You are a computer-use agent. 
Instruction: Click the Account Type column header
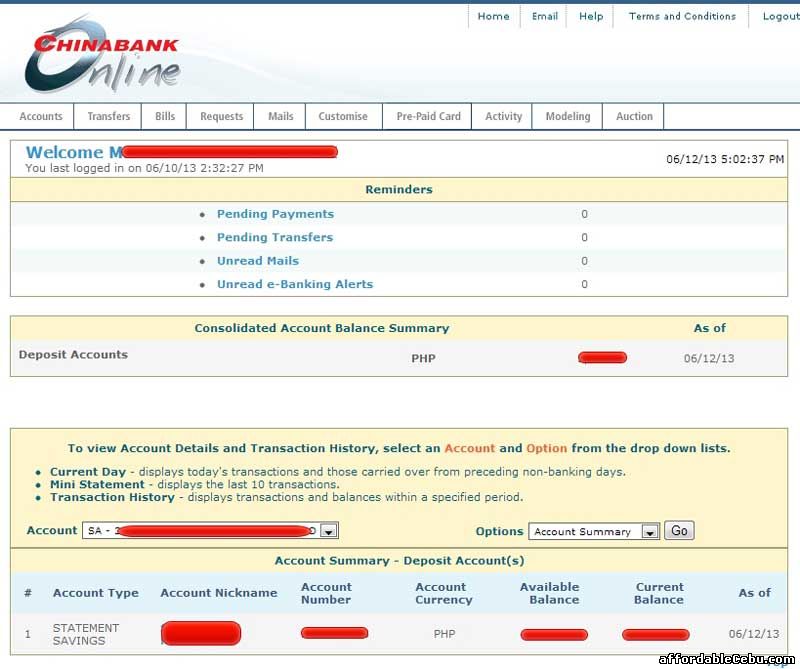click(95, 593)
